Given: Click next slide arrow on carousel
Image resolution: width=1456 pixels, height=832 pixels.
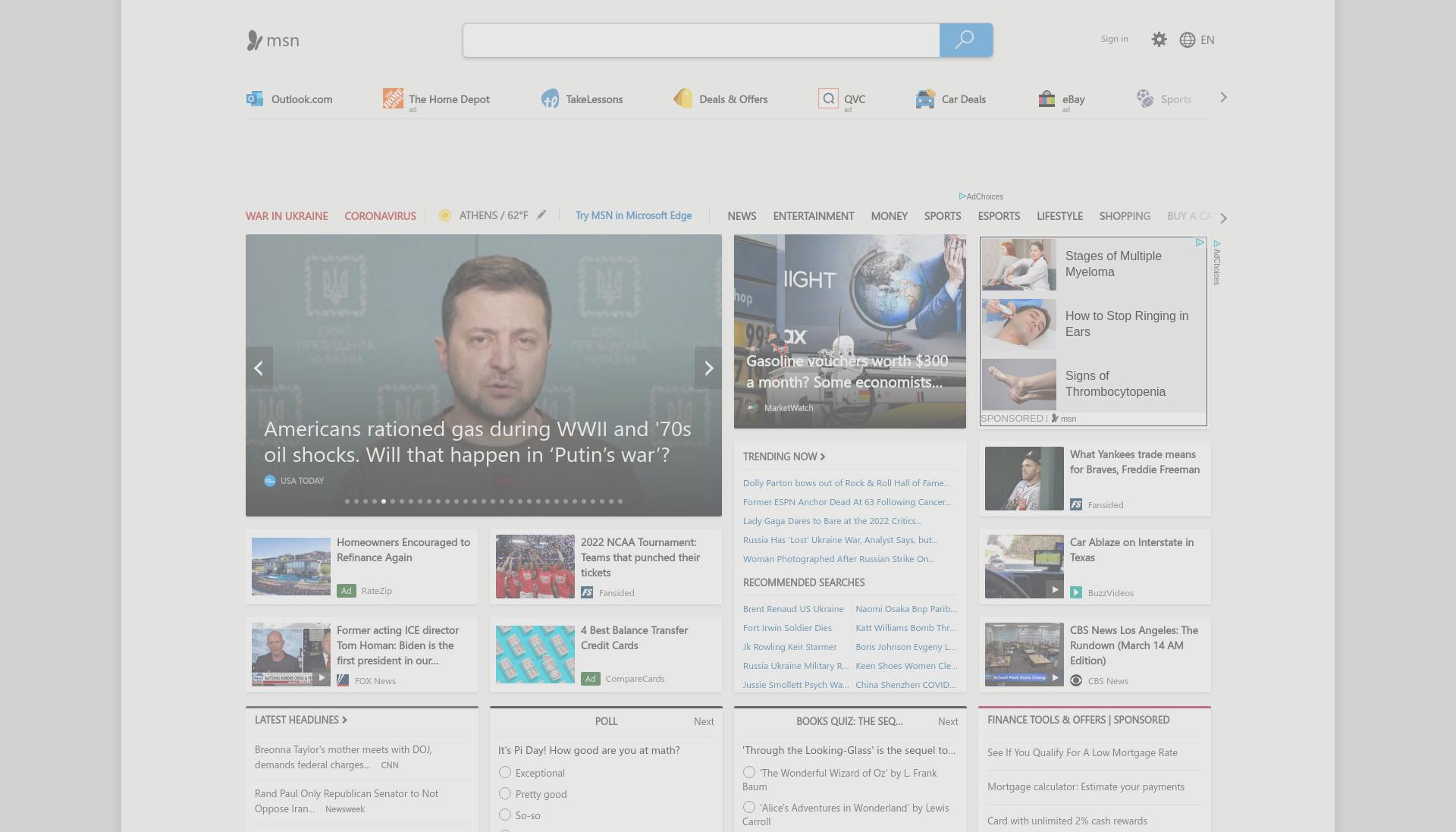Looking at the screenshot, I should [x=708, y=368].
